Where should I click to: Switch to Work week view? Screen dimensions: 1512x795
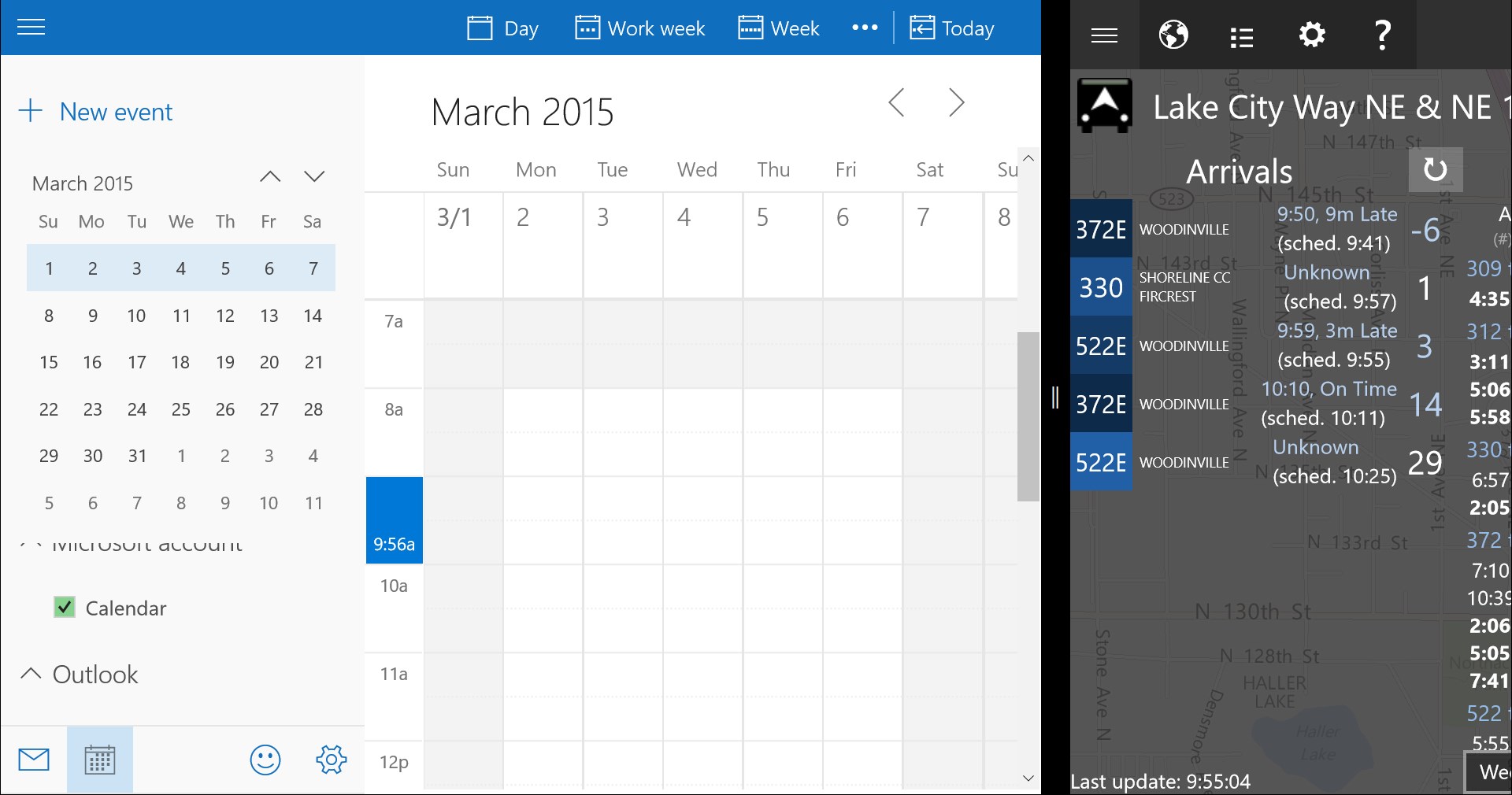click(639, 28)
